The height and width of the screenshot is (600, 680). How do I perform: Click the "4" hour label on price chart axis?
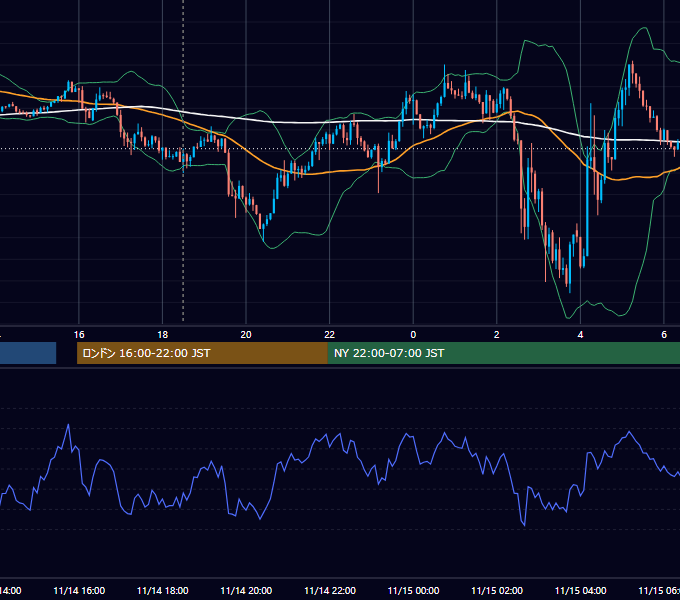point(580,335)
